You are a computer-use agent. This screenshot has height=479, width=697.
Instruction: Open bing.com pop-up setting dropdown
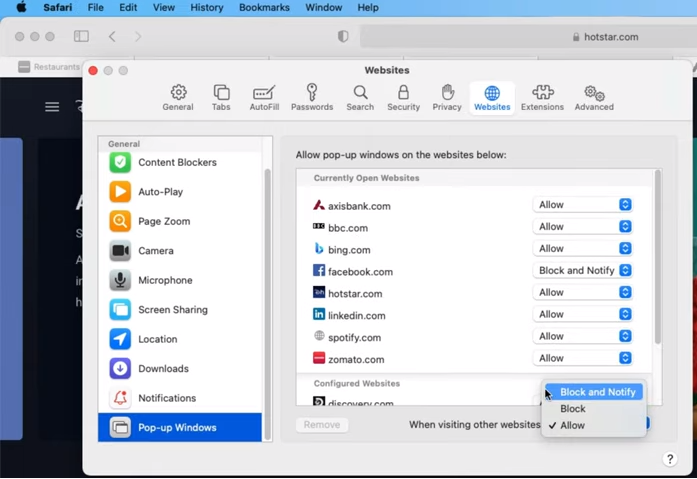coord(582,248)
